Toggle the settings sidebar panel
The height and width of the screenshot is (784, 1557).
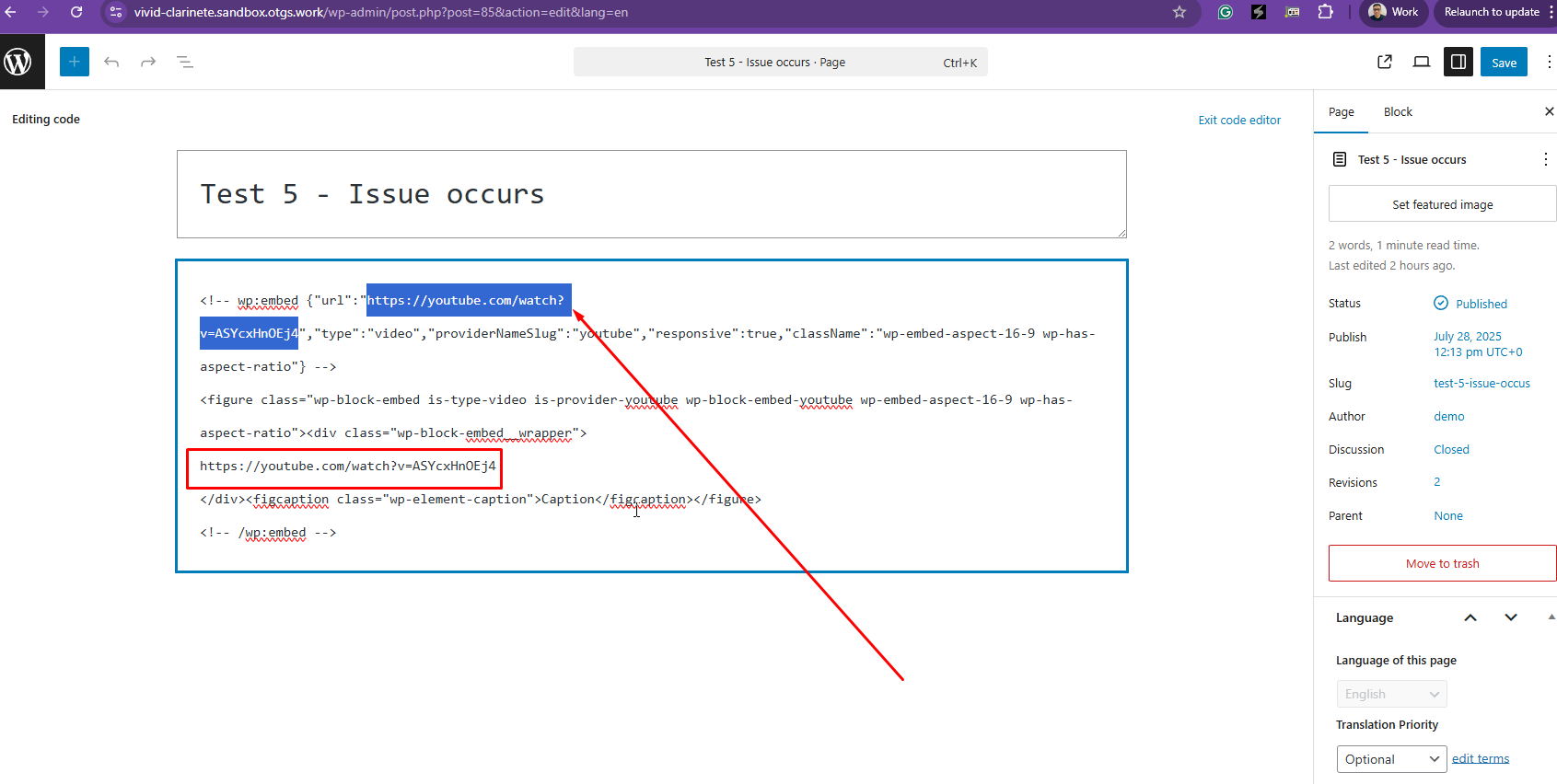(x=1458, y=62)
